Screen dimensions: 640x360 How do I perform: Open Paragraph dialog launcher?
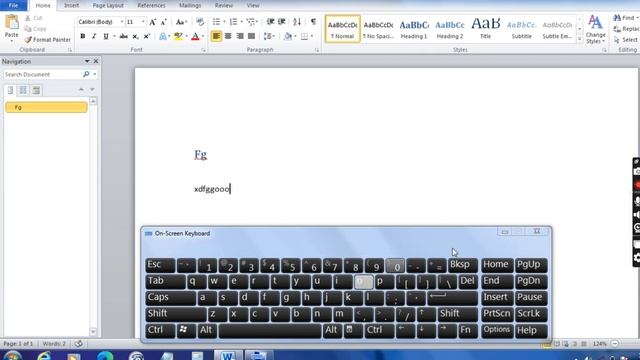317,50
